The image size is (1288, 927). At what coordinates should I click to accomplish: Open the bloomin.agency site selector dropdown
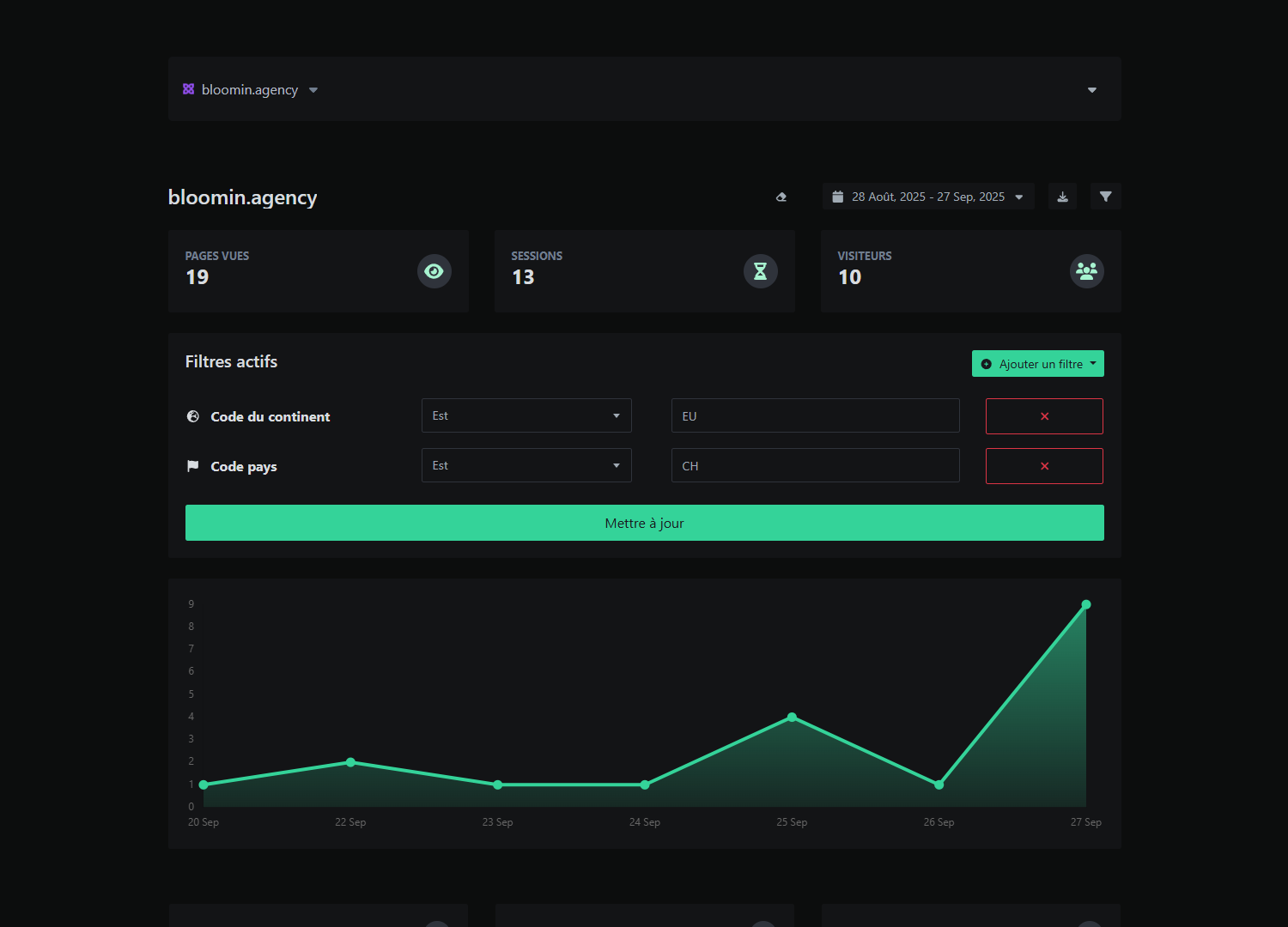point(250,90)
